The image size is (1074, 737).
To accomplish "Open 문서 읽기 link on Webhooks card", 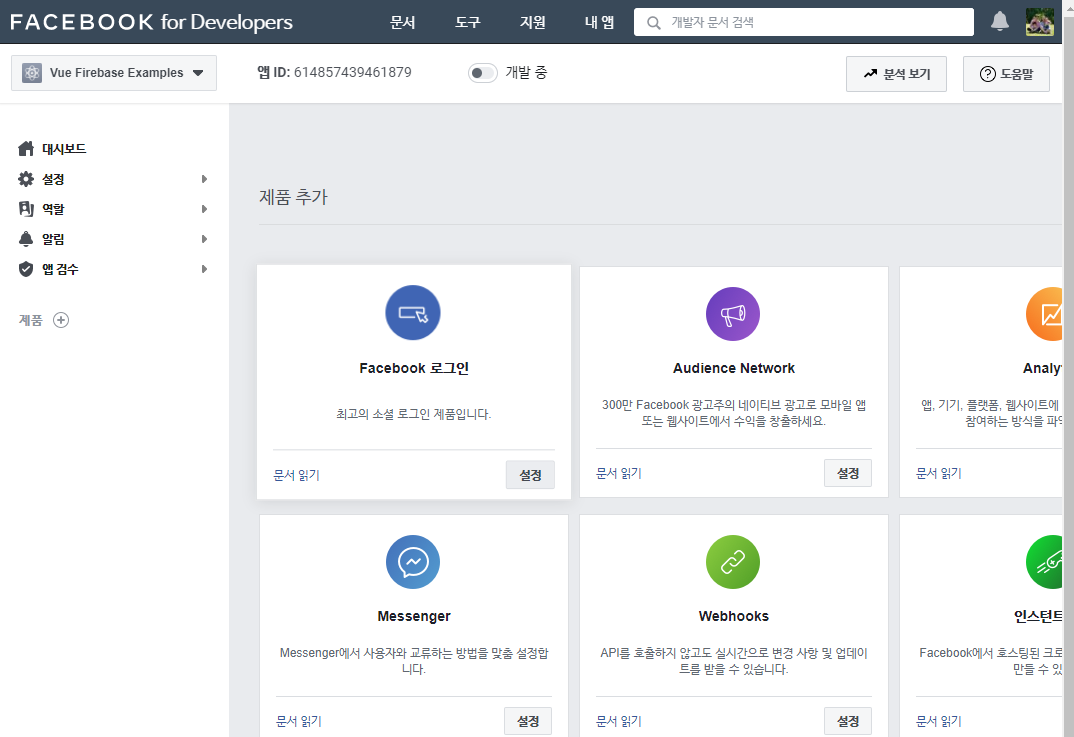I will tap(619, 721).
